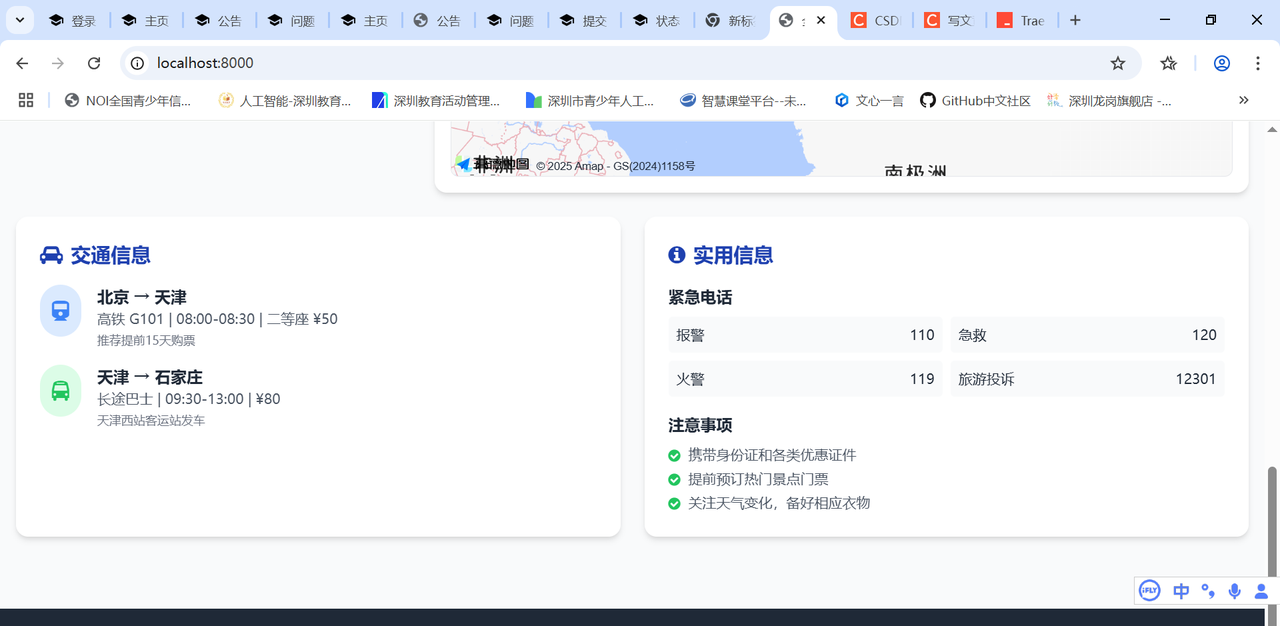1280x626 pixels.
Task: Open the tab search dropdown arrow
Action: 19,20
